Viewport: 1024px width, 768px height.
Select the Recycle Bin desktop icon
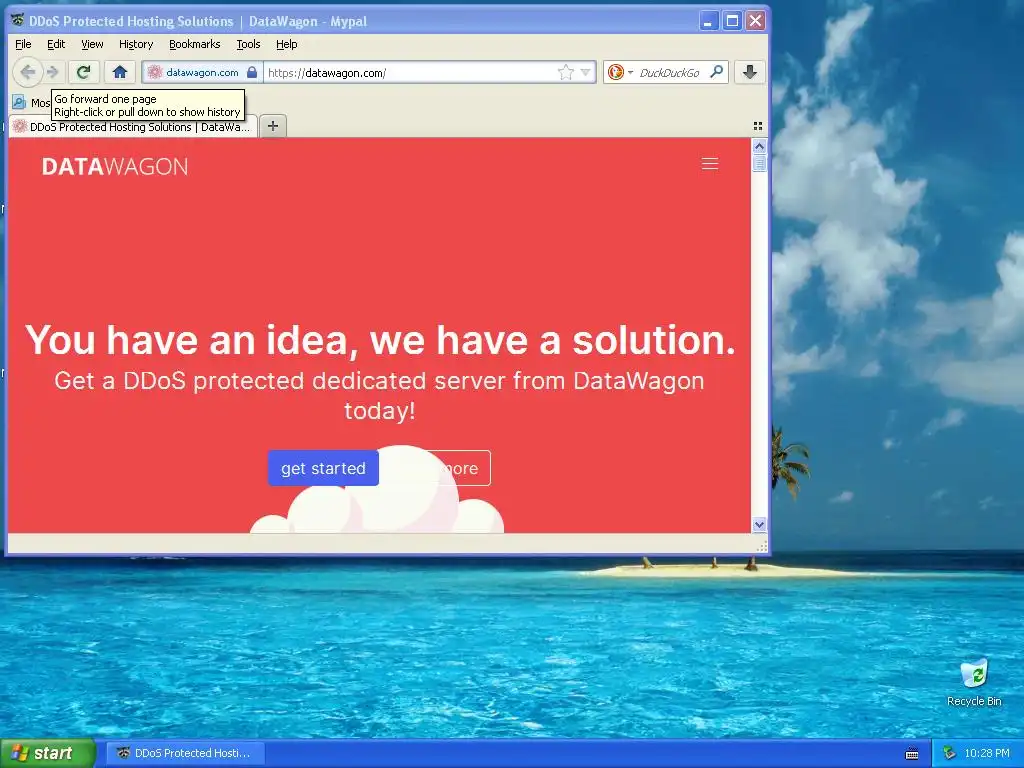[x=974, y=682]
